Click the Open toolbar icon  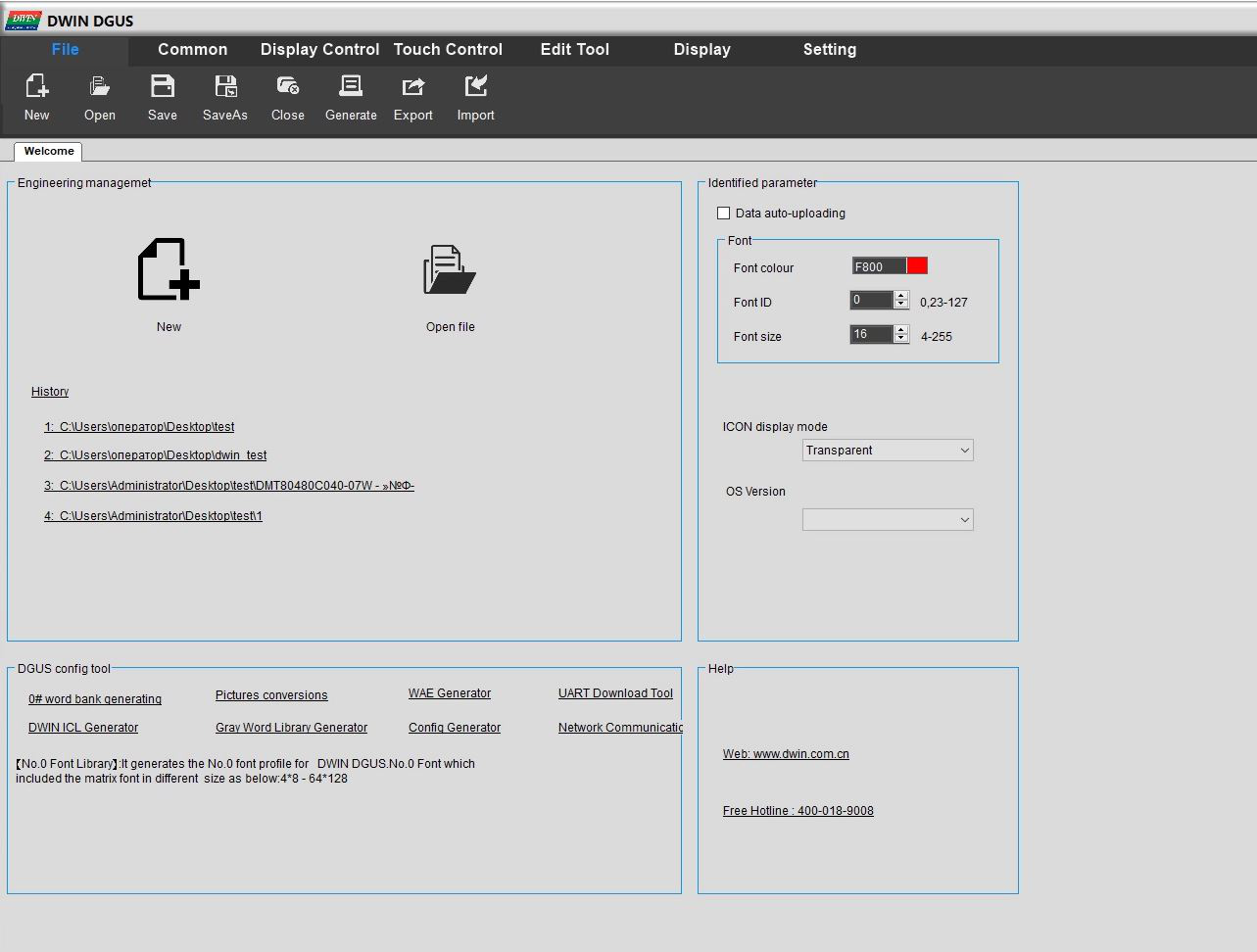click(99, 86)
